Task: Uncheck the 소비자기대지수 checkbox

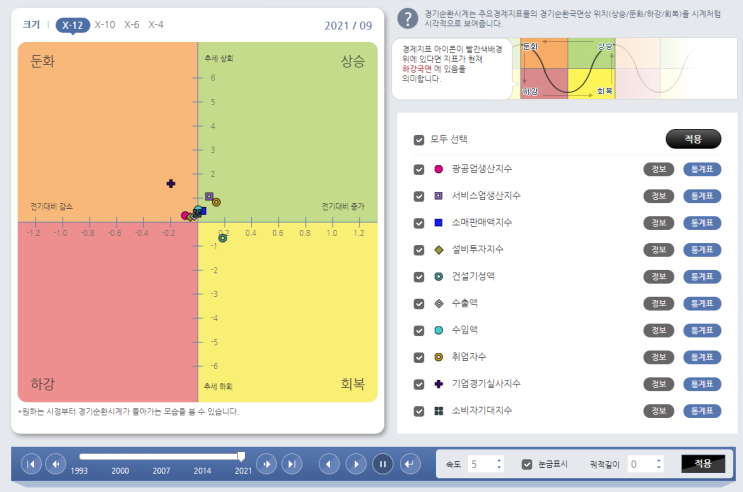Action: 419,411
